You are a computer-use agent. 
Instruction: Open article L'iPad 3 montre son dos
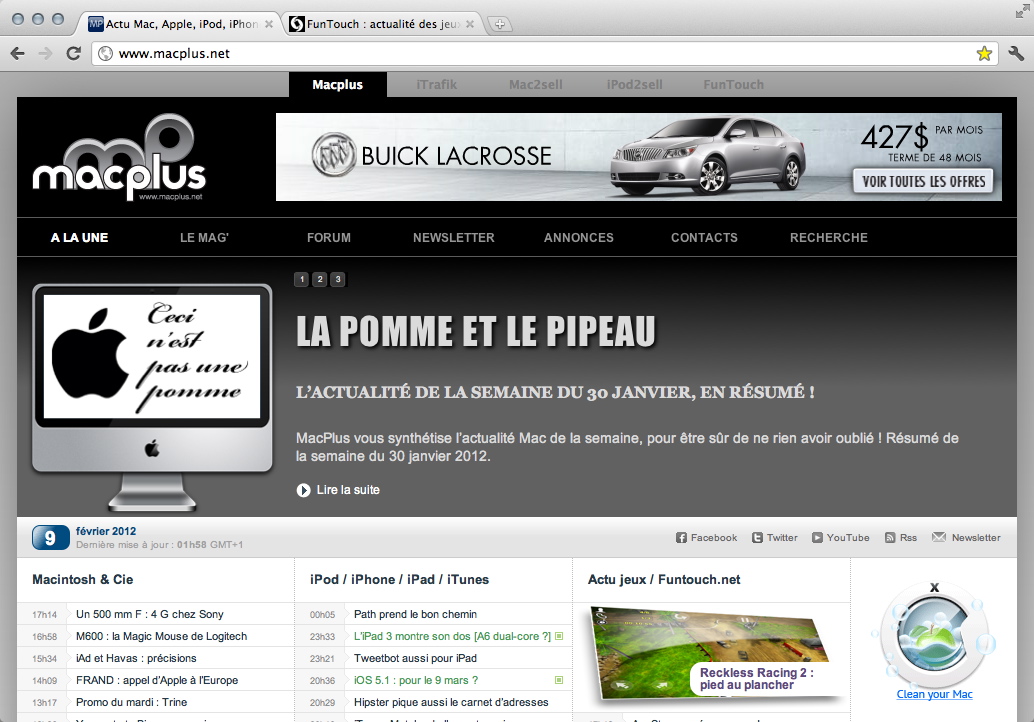(452, 636)
